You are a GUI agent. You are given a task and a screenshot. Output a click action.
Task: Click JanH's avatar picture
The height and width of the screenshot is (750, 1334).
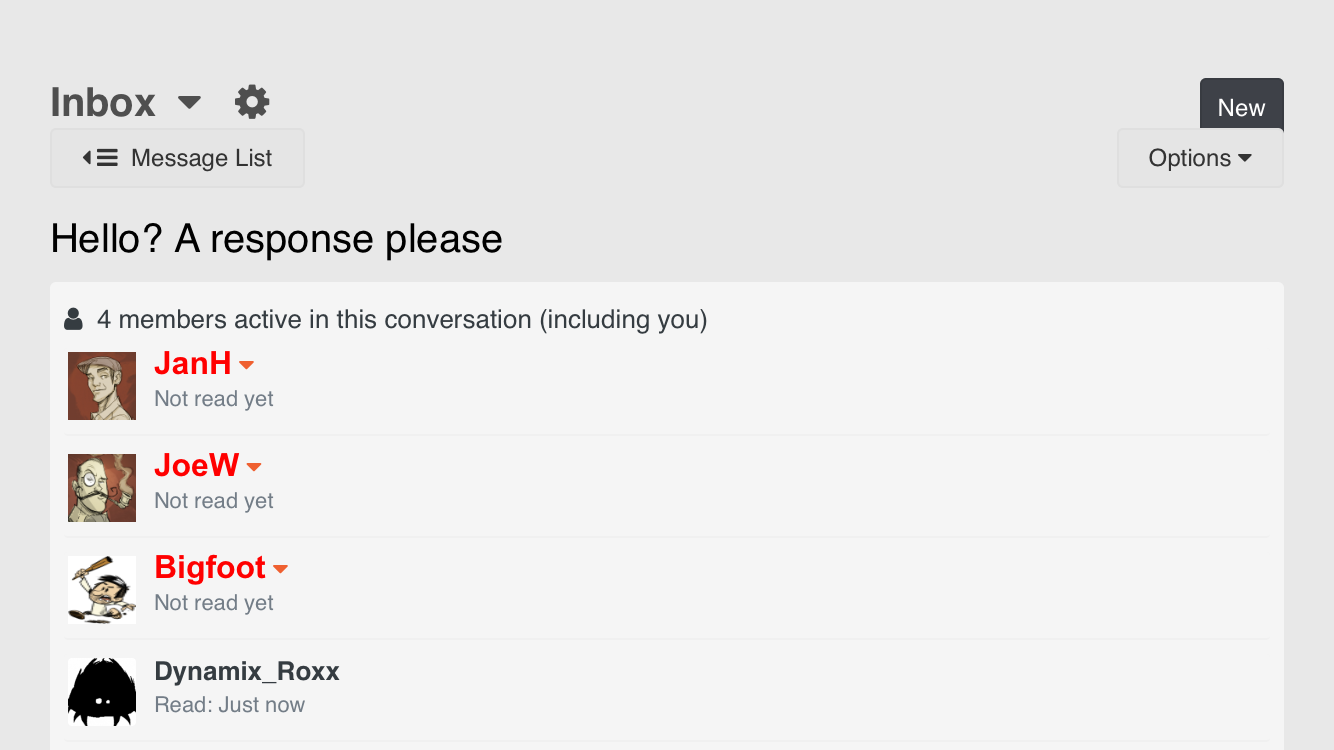pos(102,386)
